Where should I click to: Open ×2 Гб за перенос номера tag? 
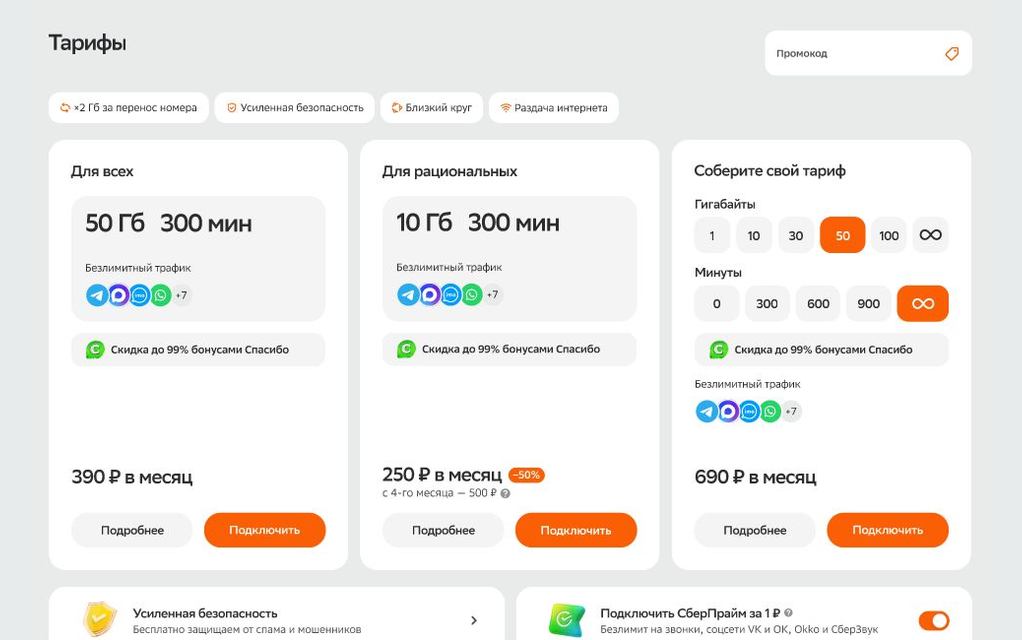coord(128,108)
